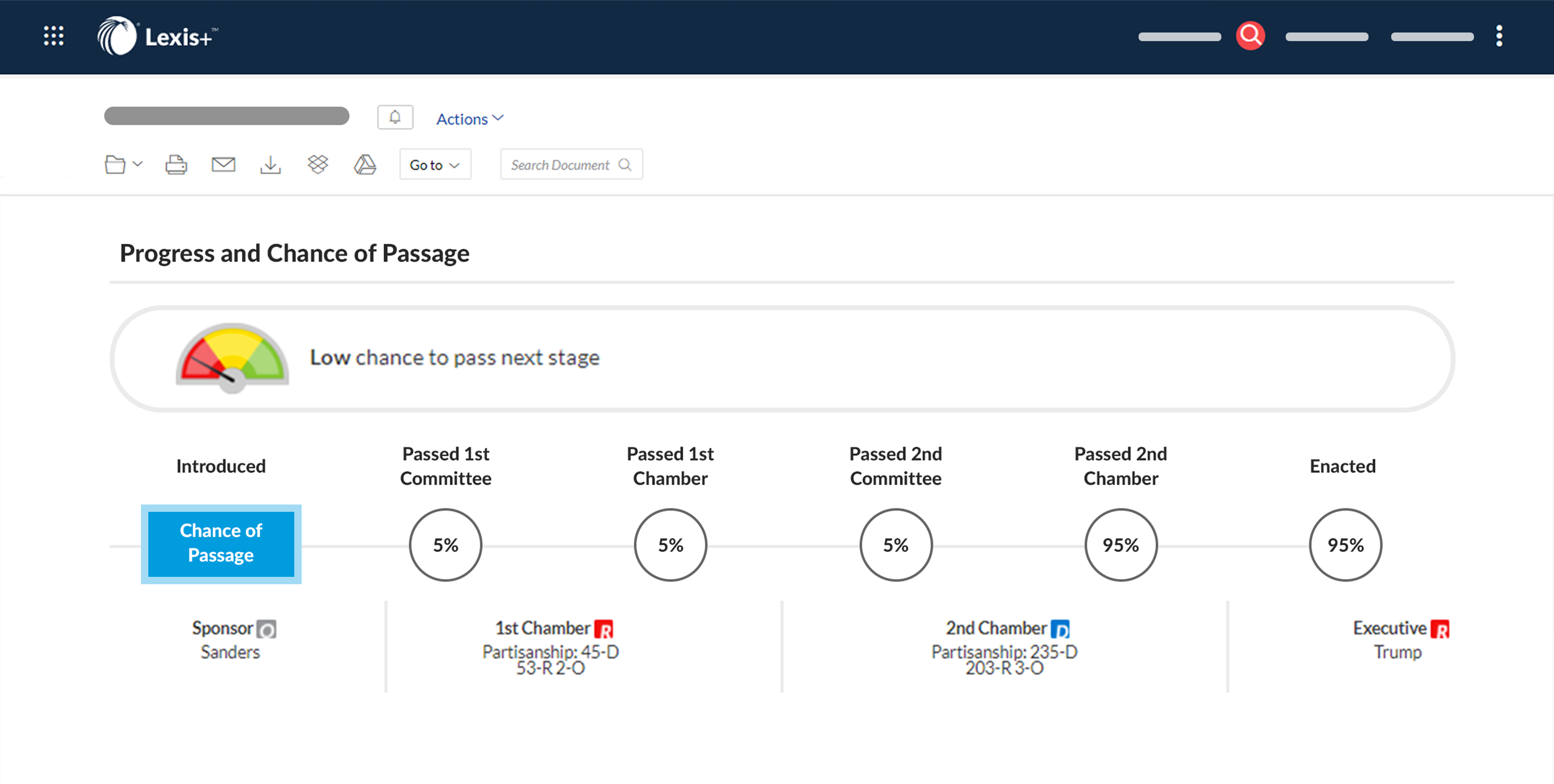The height and width of the screenshot is (784, 1554).
Task: Open the Actions dropdown
Action: (470, 119)
